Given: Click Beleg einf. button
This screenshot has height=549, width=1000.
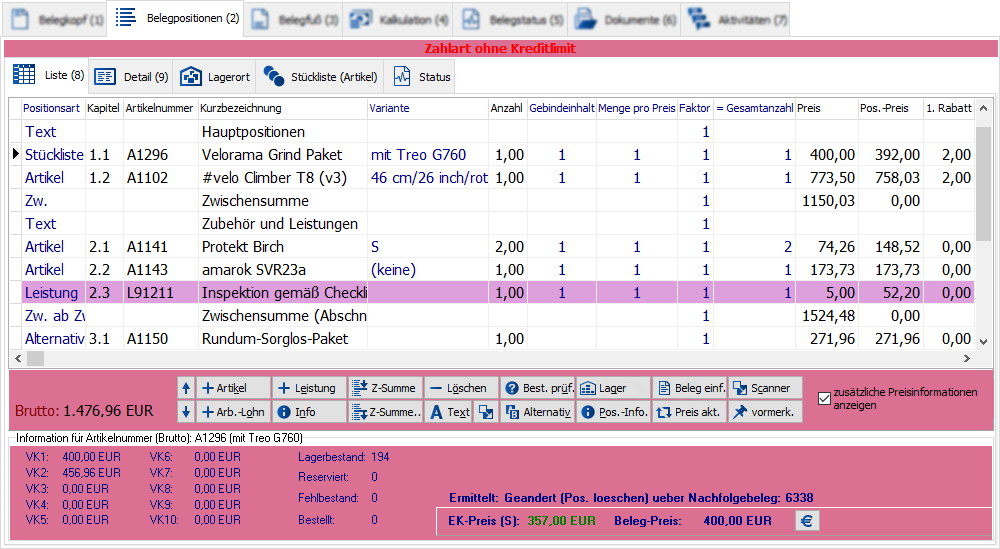Looking at the screenshot, I should (689, 388).
